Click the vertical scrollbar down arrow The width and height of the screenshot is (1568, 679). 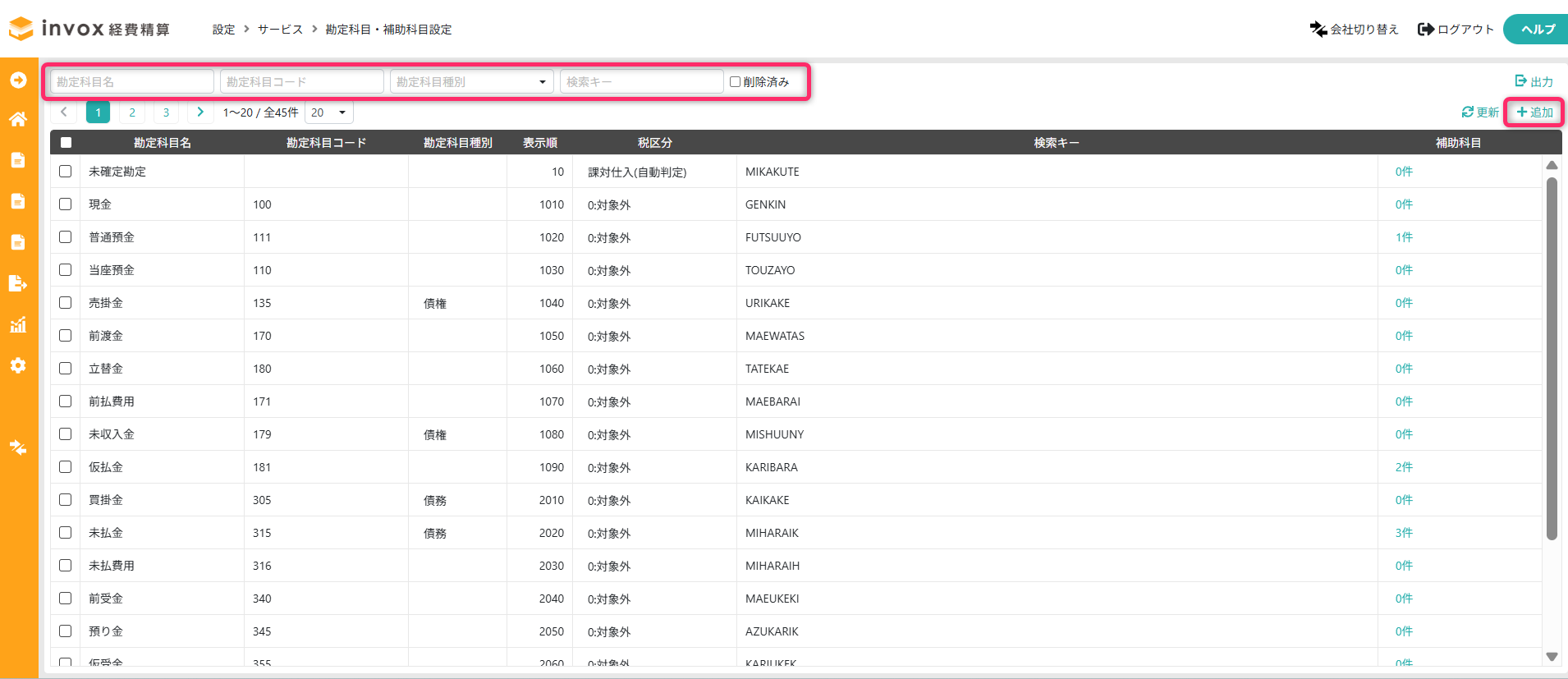[x=1552, y=657]
